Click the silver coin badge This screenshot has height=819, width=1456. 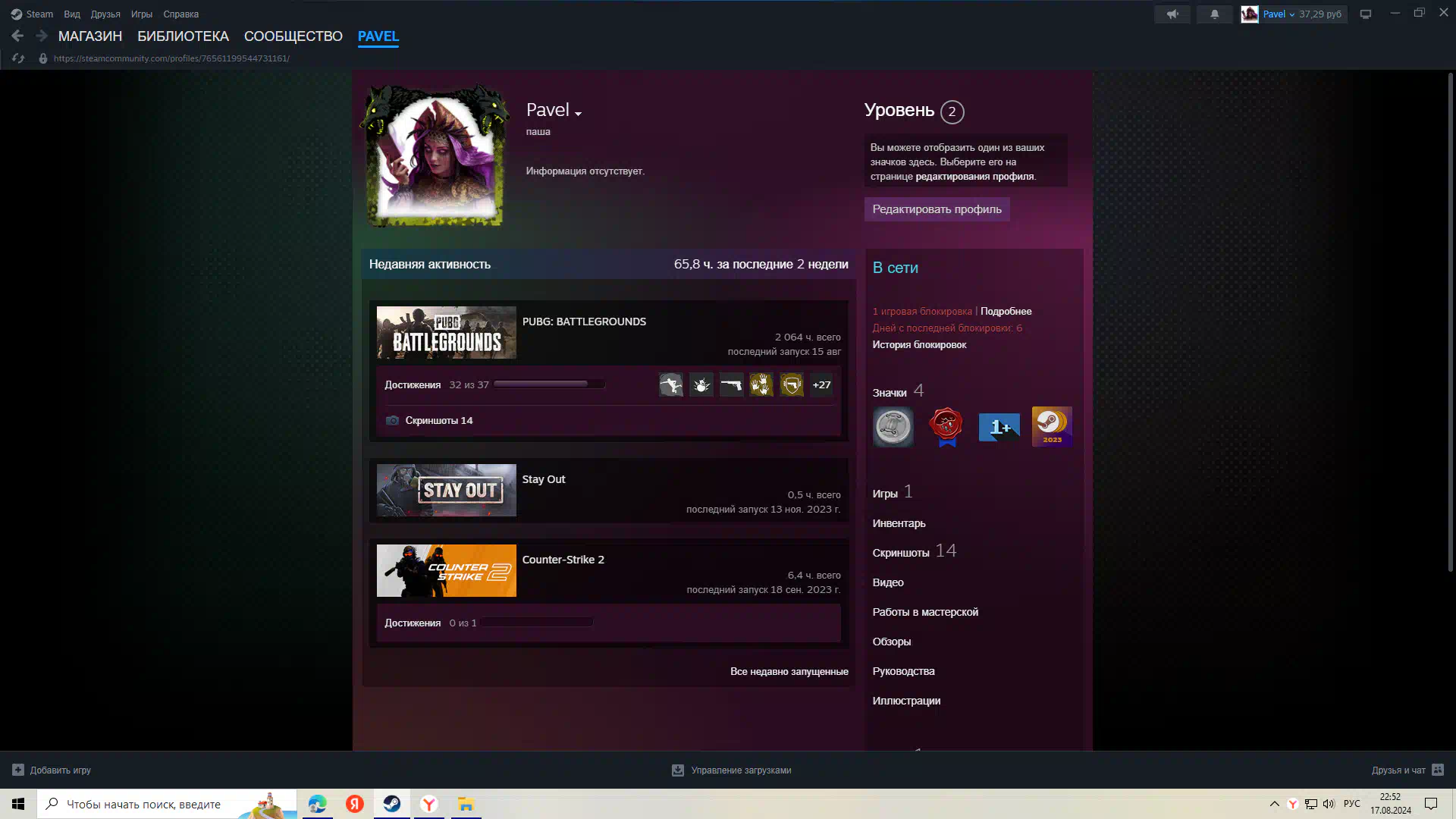[x=893, y=426]
